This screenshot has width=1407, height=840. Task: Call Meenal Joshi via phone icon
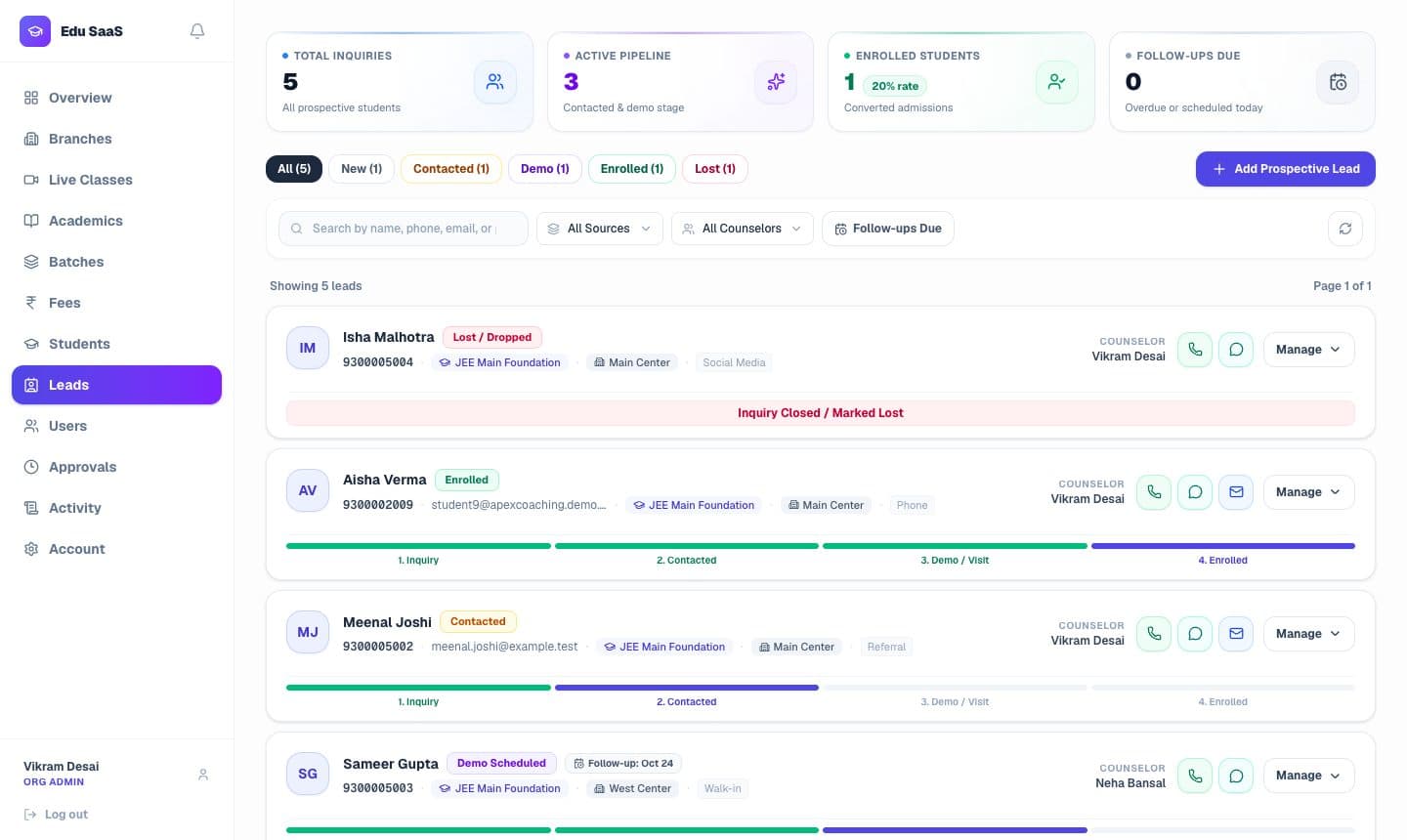point(1154,634)
